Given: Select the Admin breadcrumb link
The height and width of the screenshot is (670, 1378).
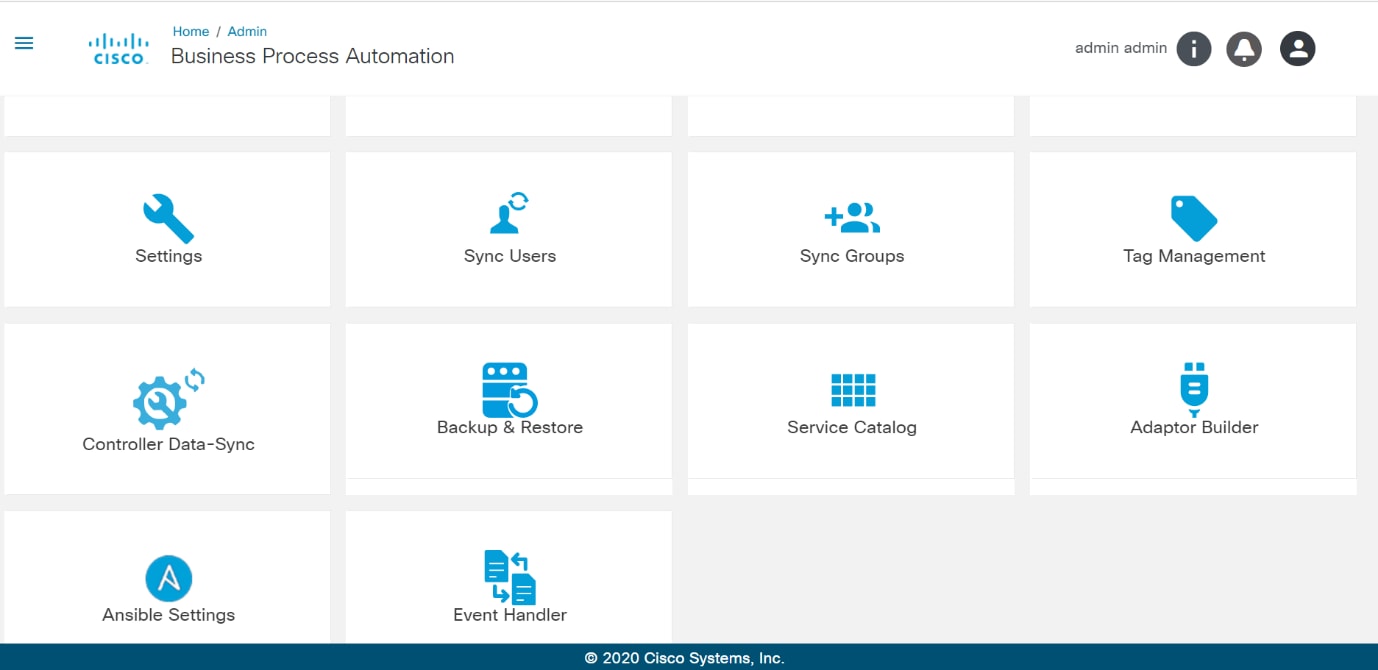Looking at the screenshot, I should point(247,31).
